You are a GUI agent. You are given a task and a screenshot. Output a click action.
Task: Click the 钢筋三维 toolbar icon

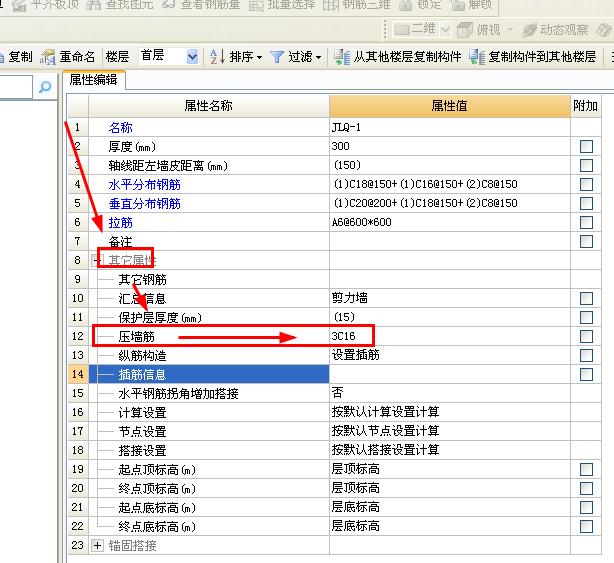tap(331, 5)
